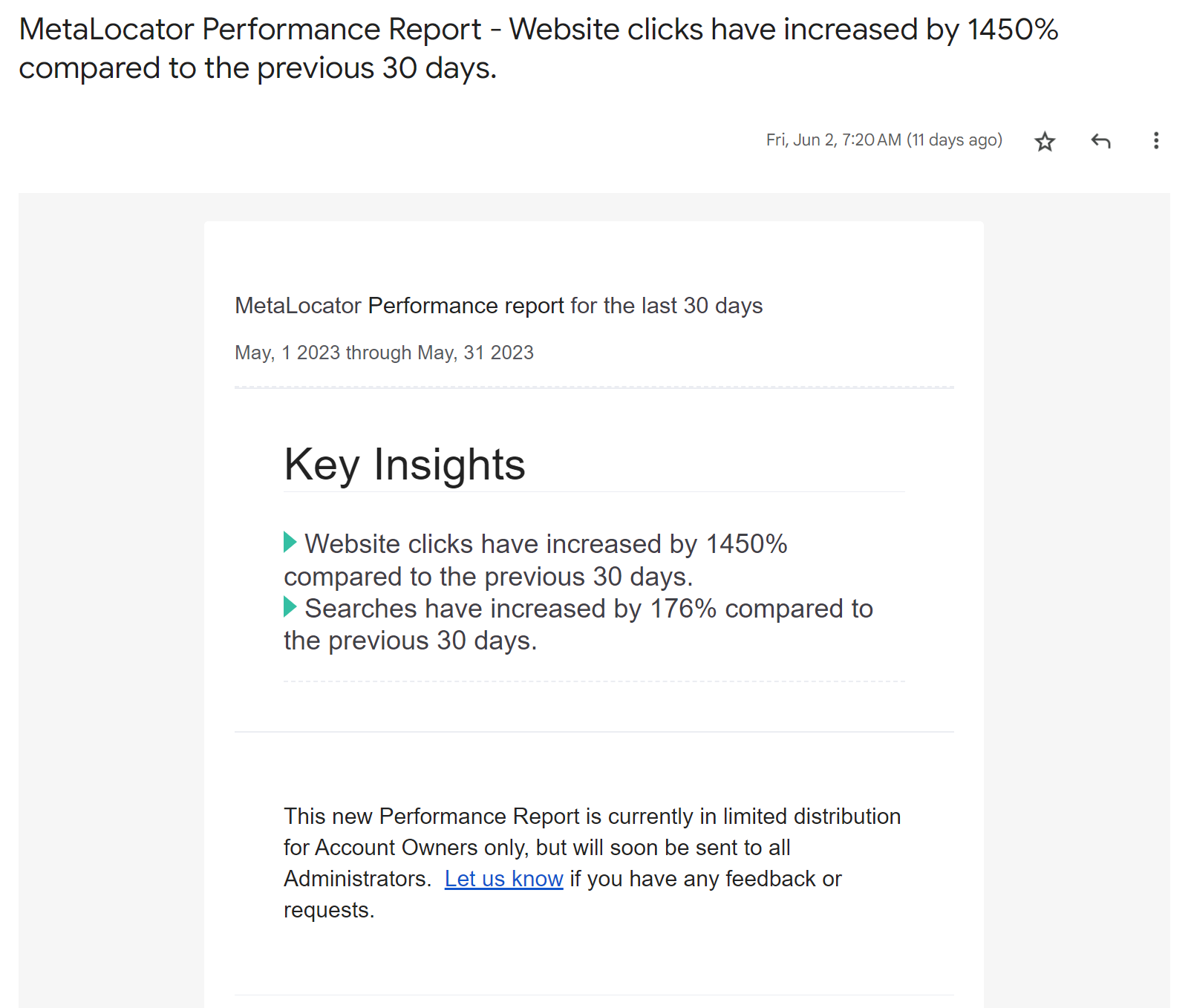This screenshot has width=1191, height=1008.
Task: Click the green arrow bullet before website clicks insight
Action: click(288, 543)
